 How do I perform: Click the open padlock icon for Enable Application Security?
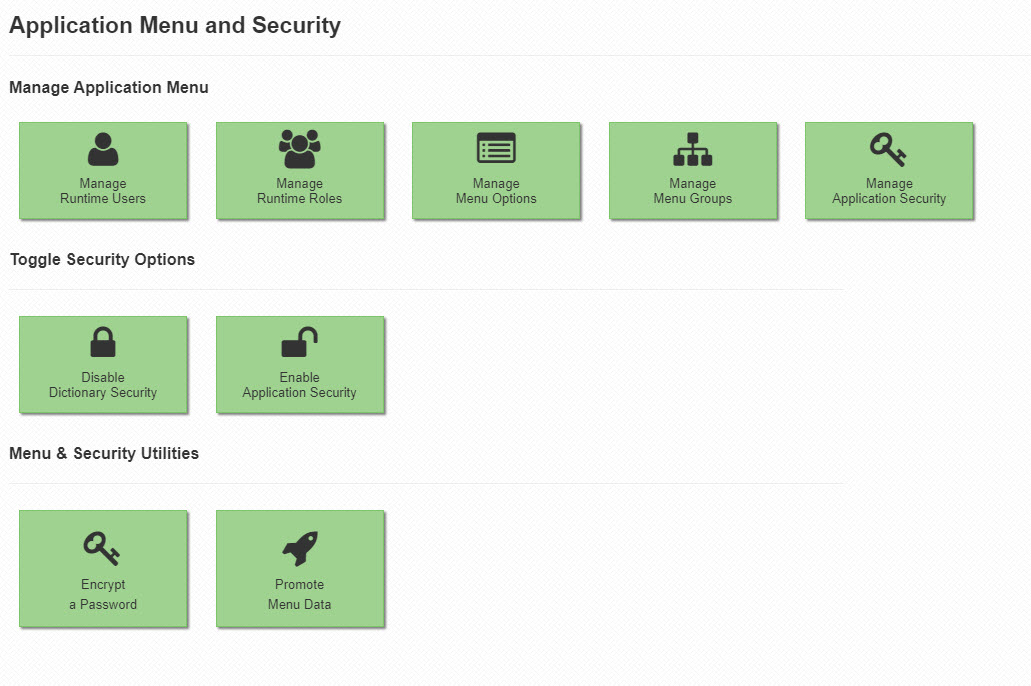click(x=299, y=342)
